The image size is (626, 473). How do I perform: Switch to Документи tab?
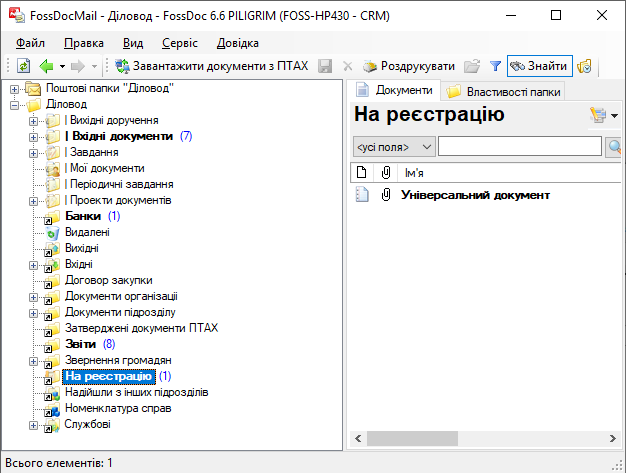(394, 90)
